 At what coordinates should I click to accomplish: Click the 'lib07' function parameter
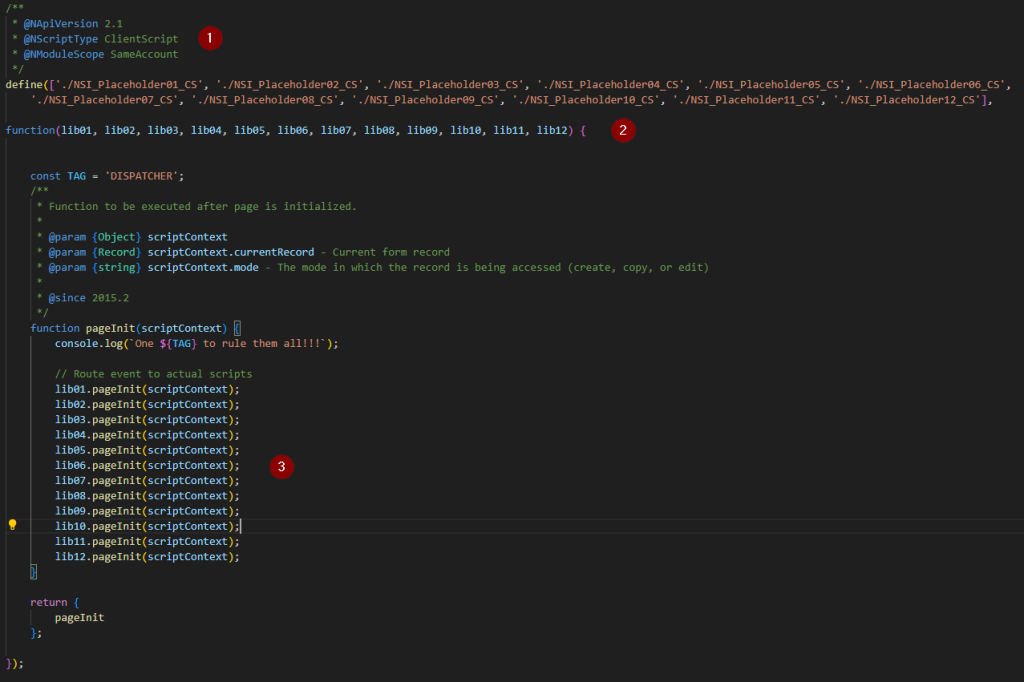pyautogui.click(x=336, y=130)
